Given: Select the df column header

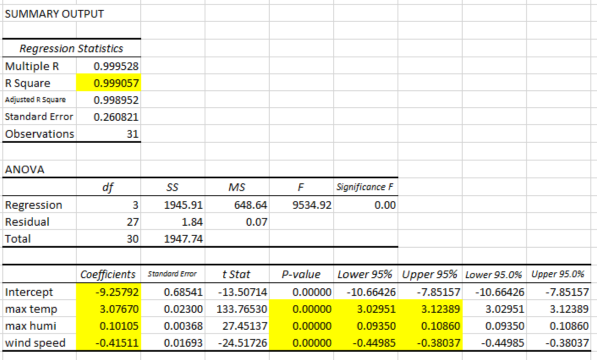Looking at the screenshot, I should pos(108,187).
